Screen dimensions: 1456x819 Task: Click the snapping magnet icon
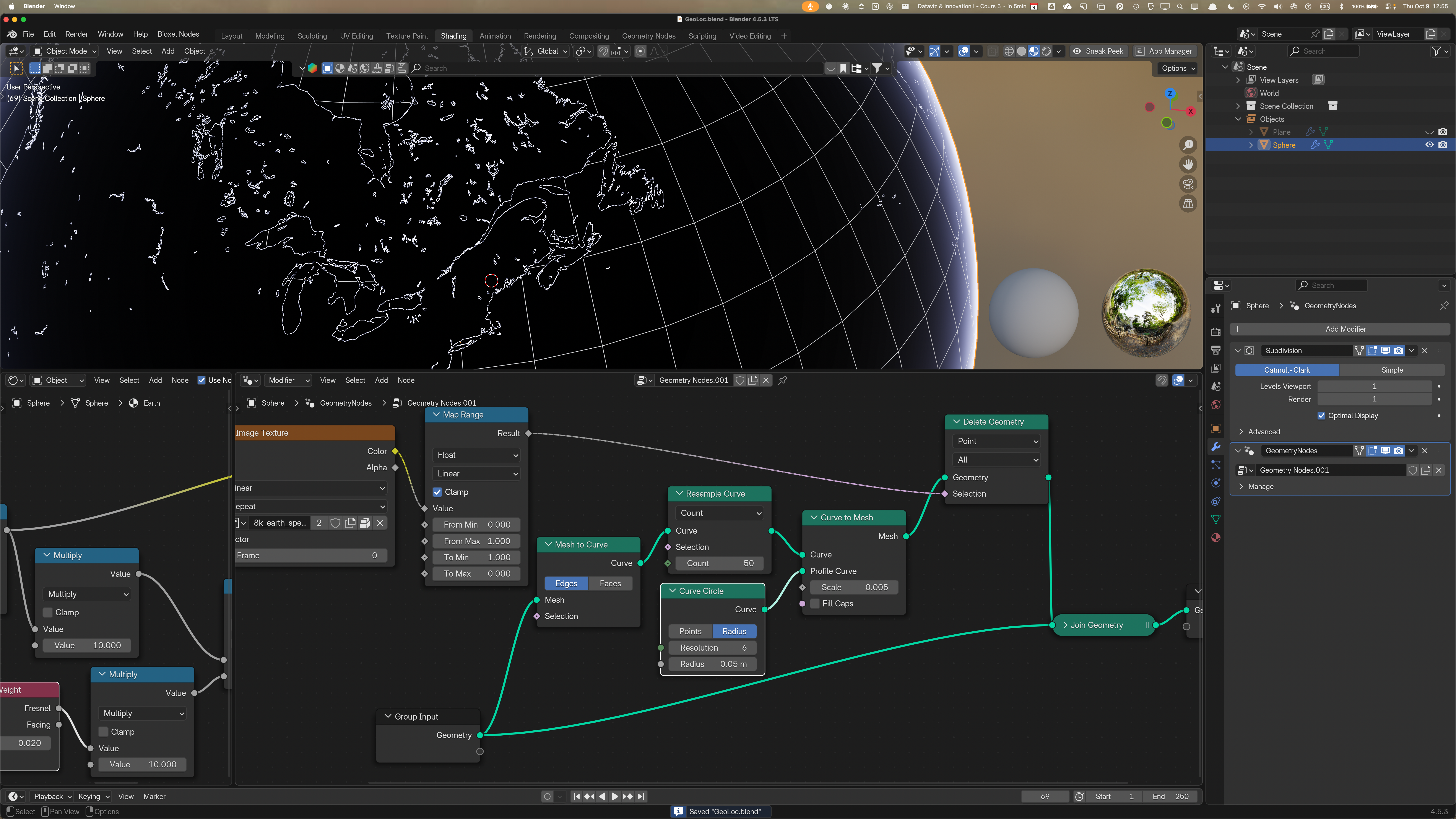tap(604, 51)
